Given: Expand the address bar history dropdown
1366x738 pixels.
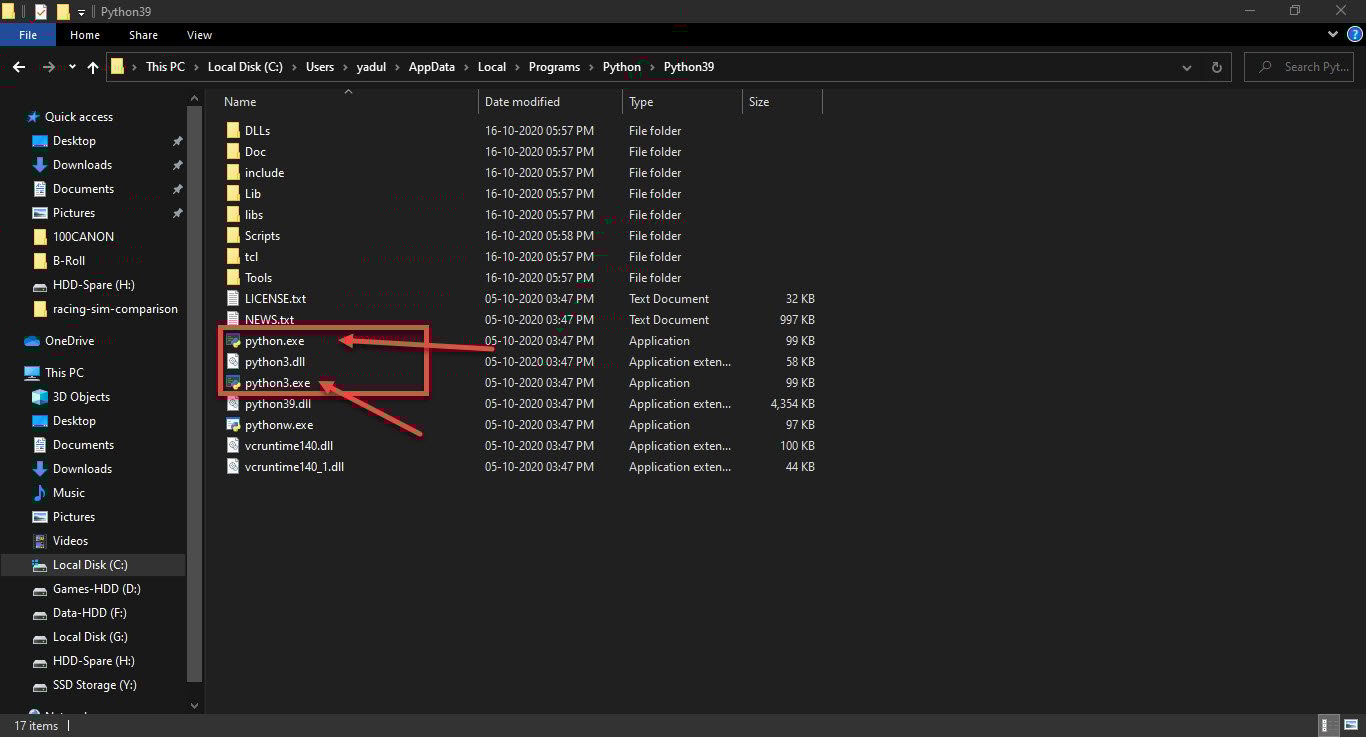Looking at the screenshot, I should click(1187, 67).
